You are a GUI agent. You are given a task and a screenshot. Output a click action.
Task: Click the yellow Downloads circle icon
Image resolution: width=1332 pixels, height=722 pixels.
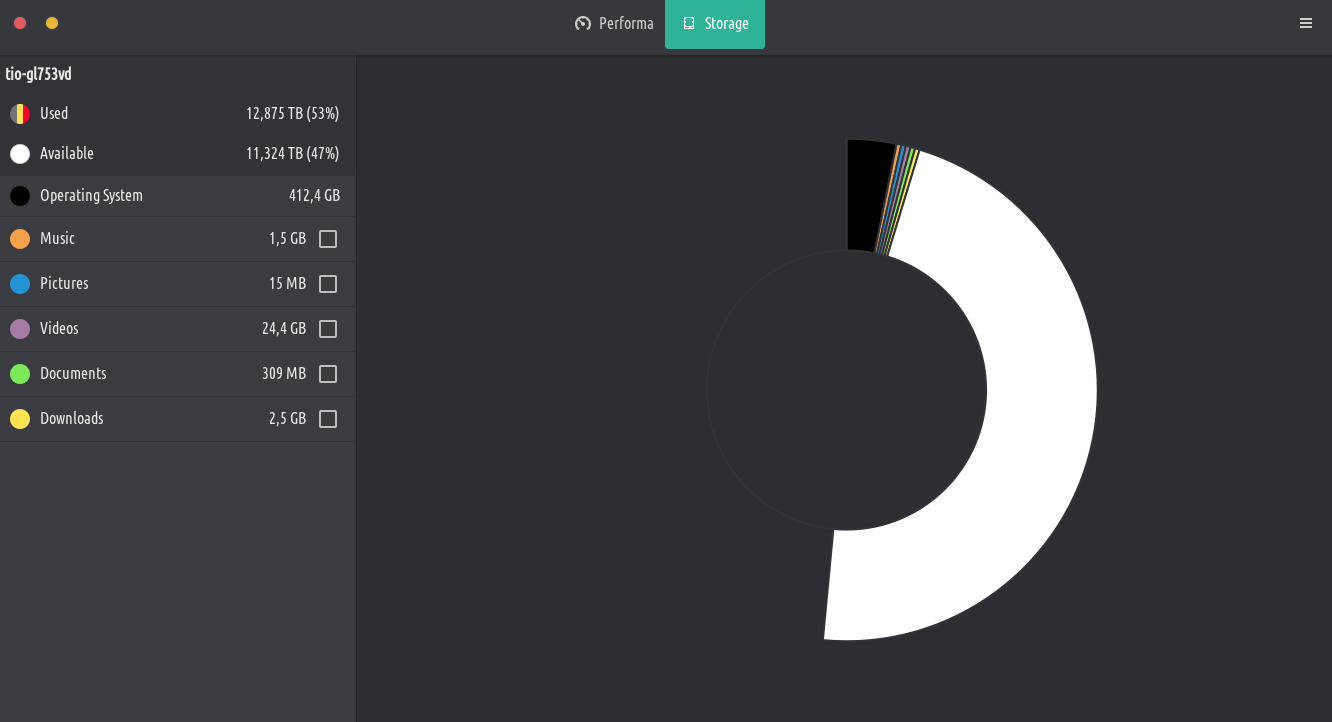[20, 419]
